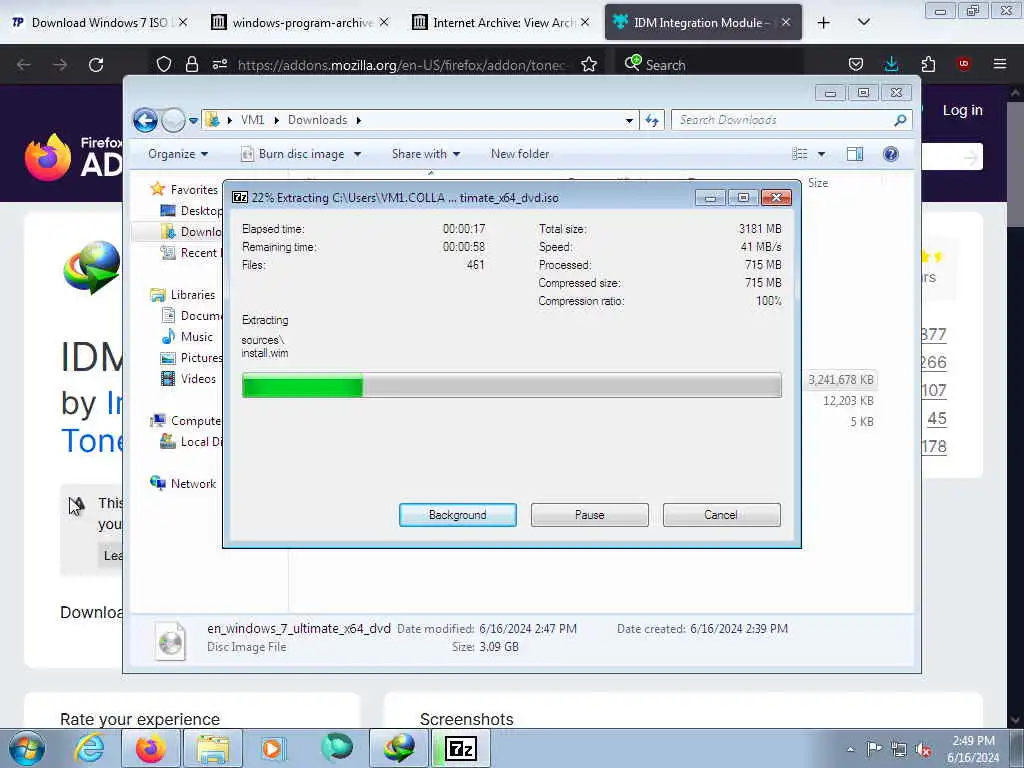Open Windows Explorer taskbar button
1024x768 pixels.
pyautogui.click(x=212, y=748)
